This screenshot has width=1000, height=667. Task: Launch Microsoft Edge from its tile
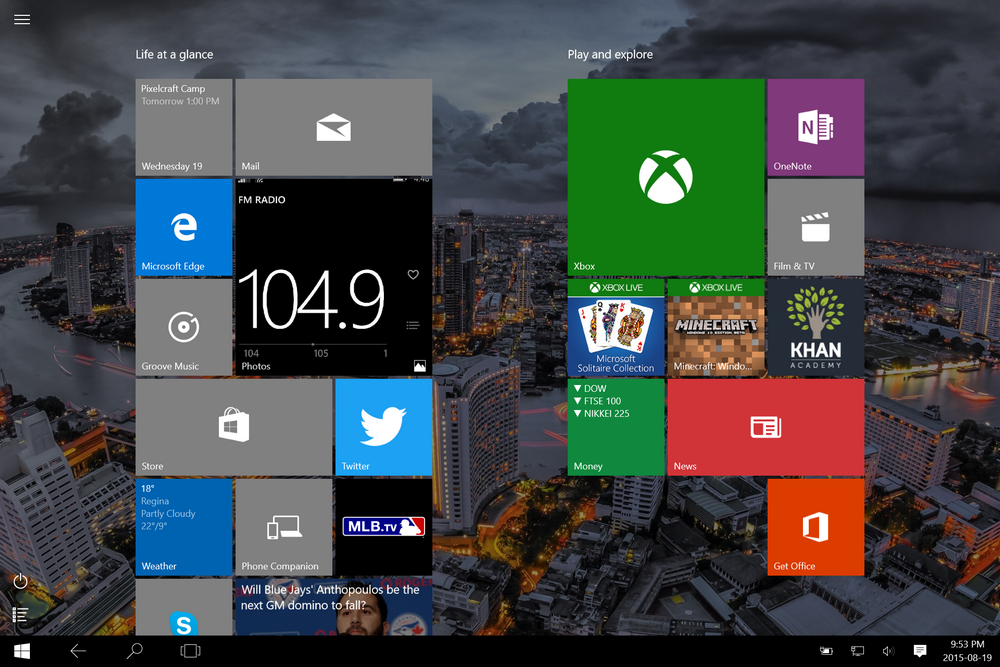(x=184, y=227)
